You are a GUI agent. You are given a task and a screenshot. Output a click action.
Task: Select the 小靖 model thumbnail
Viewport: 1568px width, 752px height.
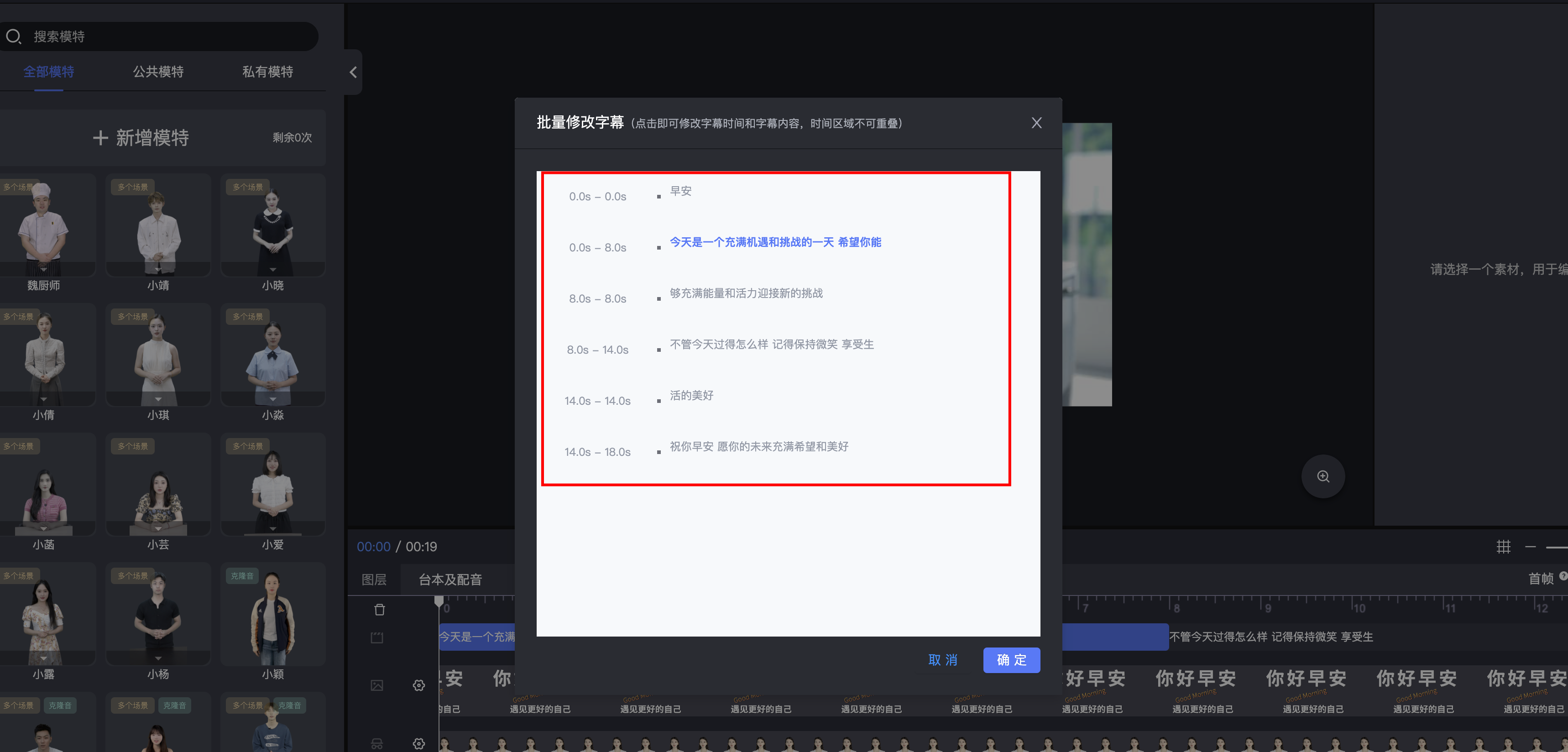158,225
